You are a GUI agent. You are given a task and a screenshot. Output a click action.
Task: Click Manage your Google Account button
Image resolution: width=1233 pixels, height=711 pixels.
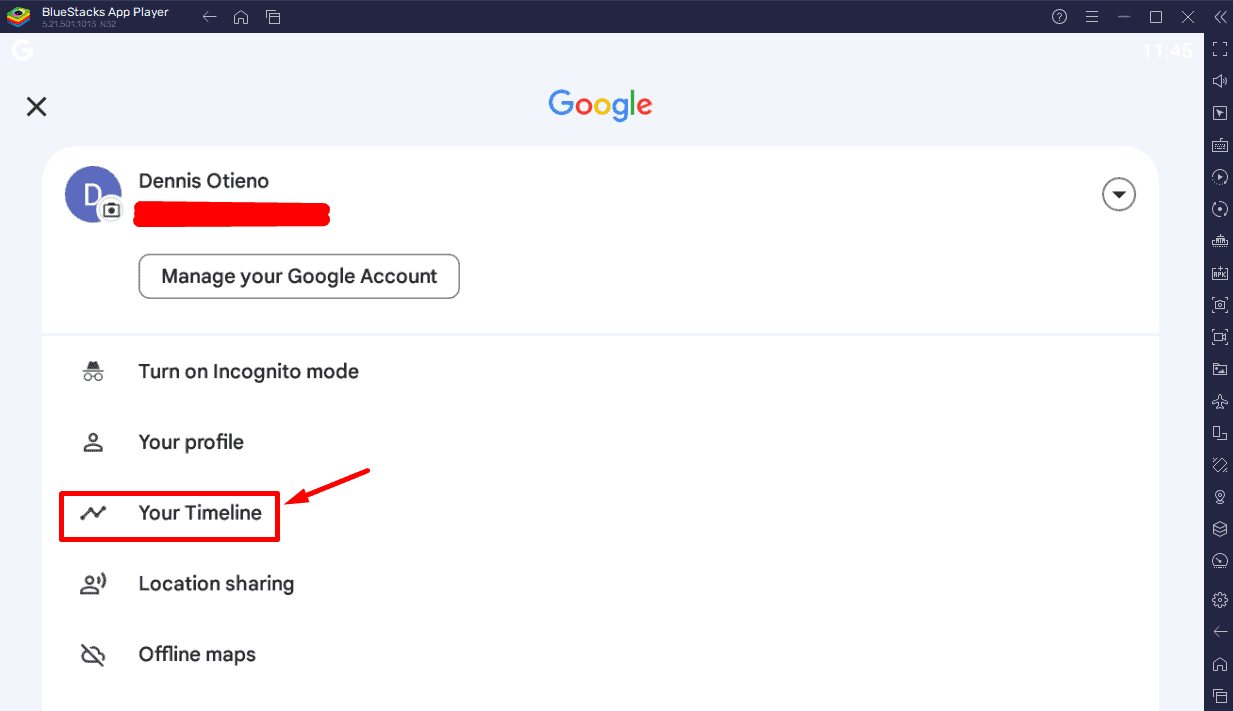pos(299,276)
